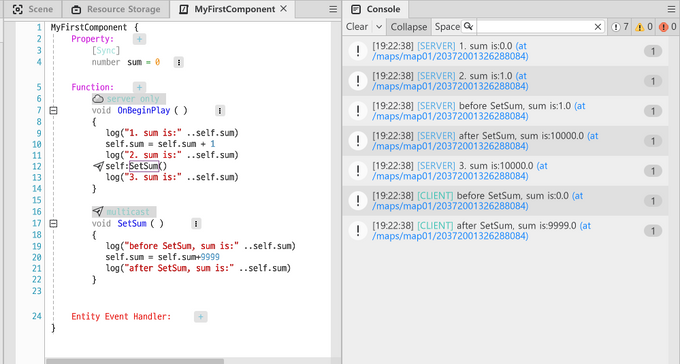This screenshot has width=680, height=364.
Task: Add a new function with plus icon
Action: coord(139,87)
